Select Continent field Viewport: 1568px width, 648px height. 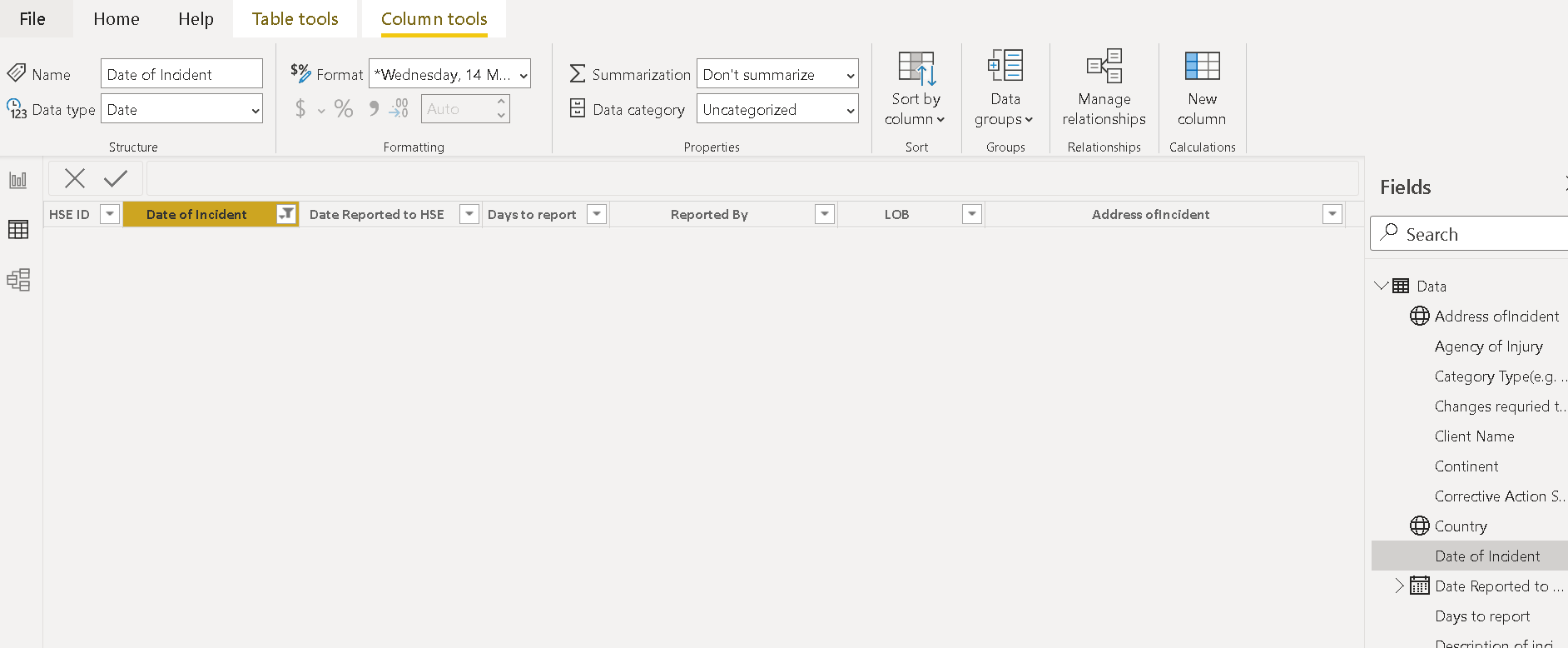click(1466, 466)
